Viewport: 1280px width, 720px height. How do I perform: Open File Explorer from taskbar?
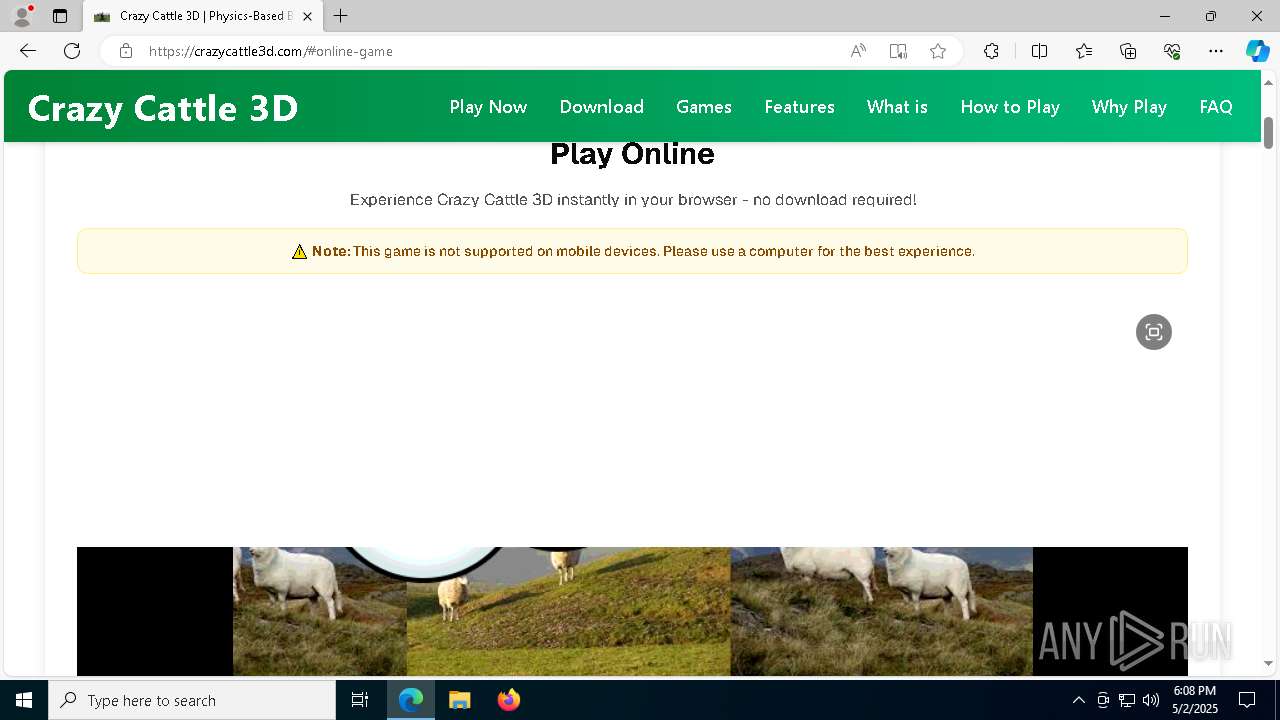pyautogui.click(x=459, y=700)
